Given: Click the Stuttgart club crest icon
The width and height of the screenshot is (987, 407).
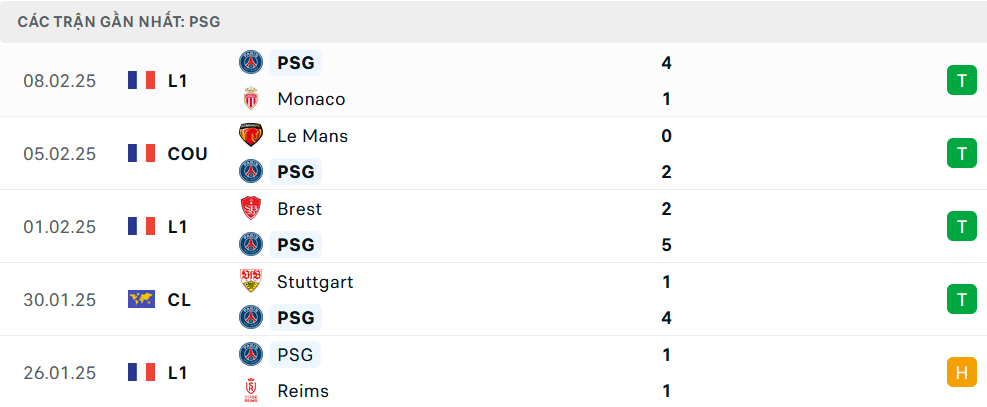Looking at the screenshot, I should 251,281.
